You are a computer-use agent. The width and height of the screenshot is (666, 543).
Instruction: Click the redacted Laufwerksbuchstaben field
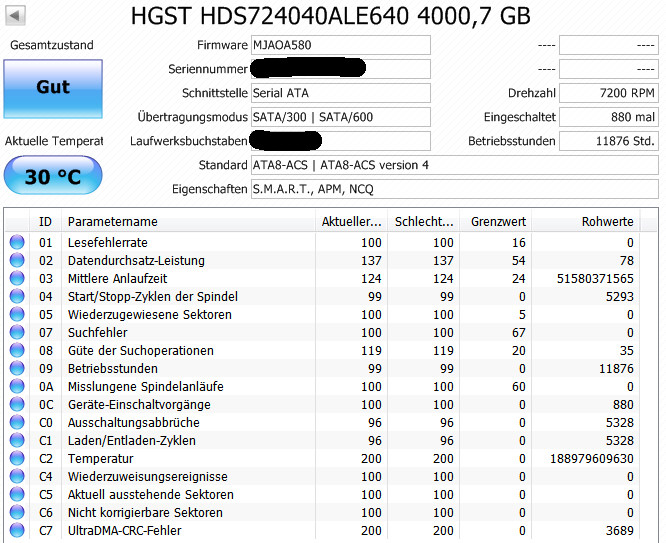[341, 141]
